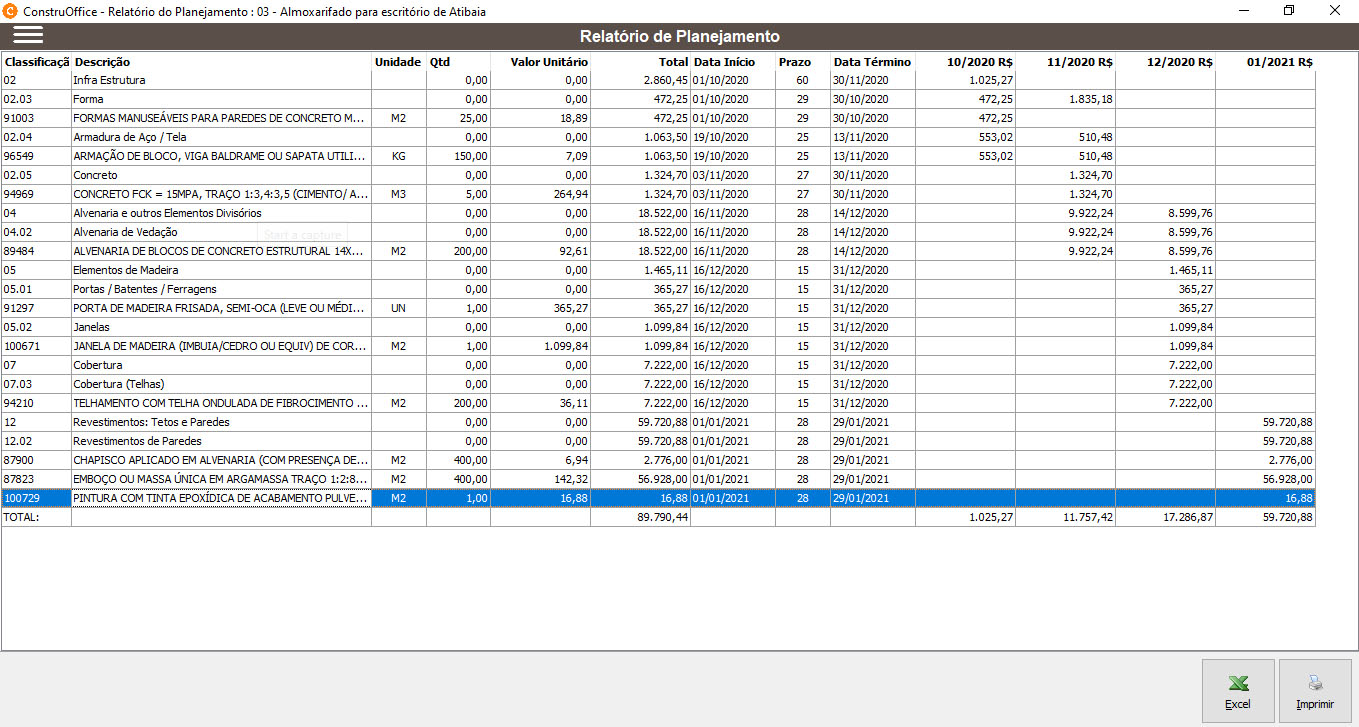Click the UN unit cell
1359x727 pixels.
(398, 308)
